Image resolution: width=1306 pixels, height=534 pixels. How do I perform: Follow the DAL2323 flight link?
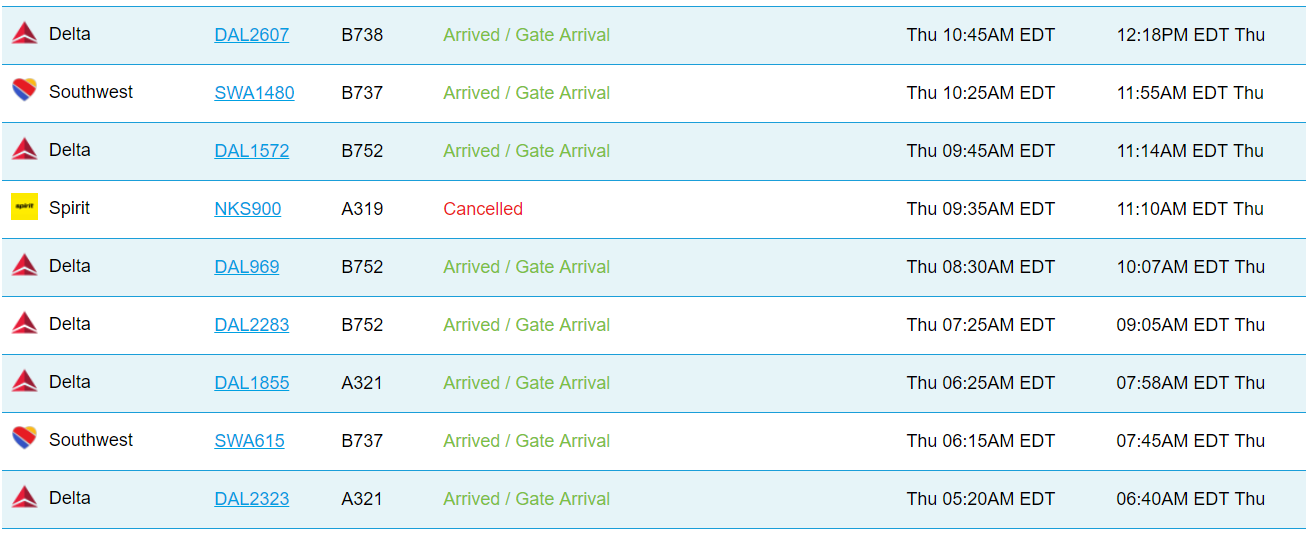pos(252,499)
